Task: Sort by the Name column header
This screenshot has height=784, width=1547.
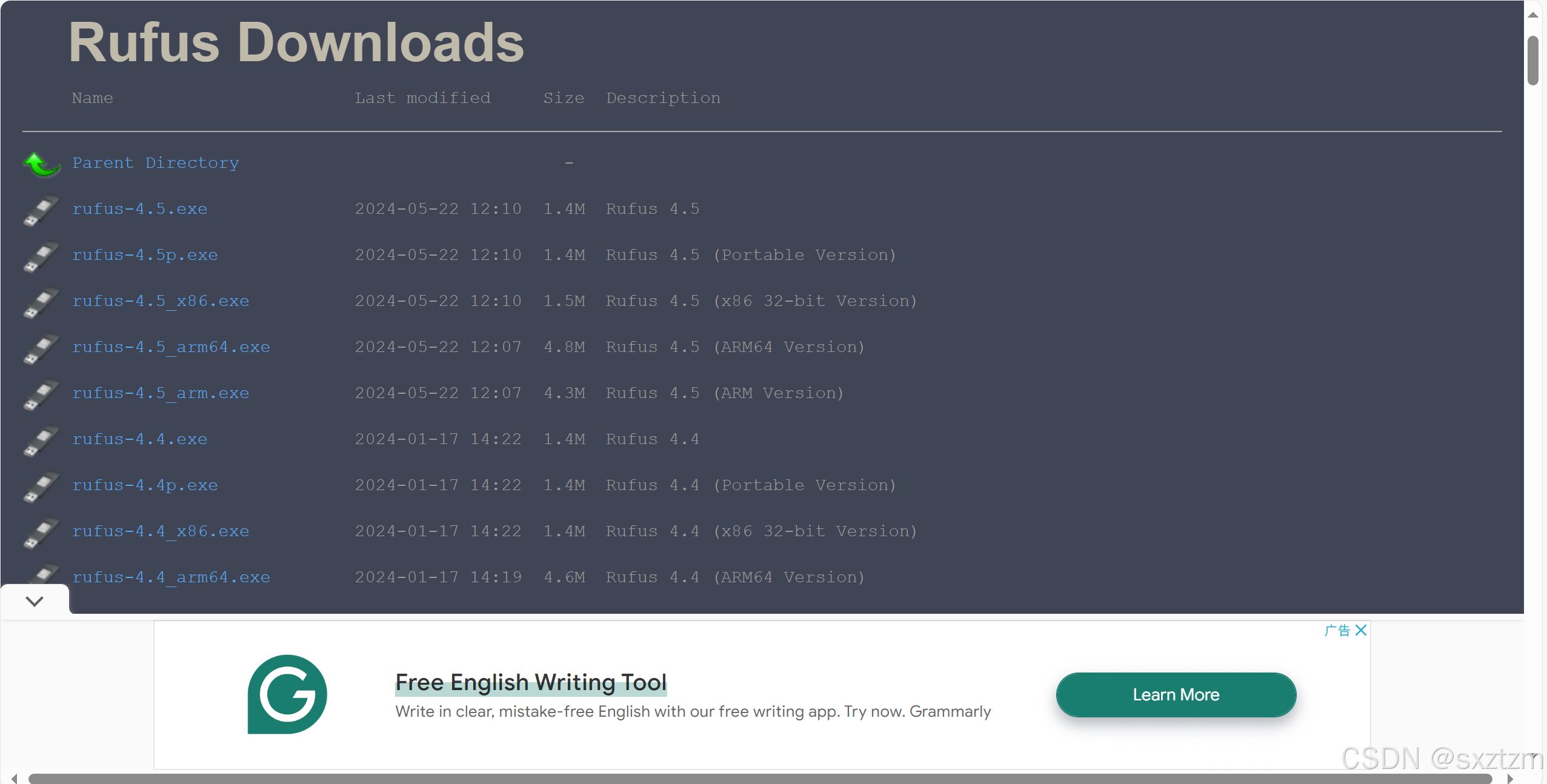Action: pyautogui.click(x=92, y=98)
